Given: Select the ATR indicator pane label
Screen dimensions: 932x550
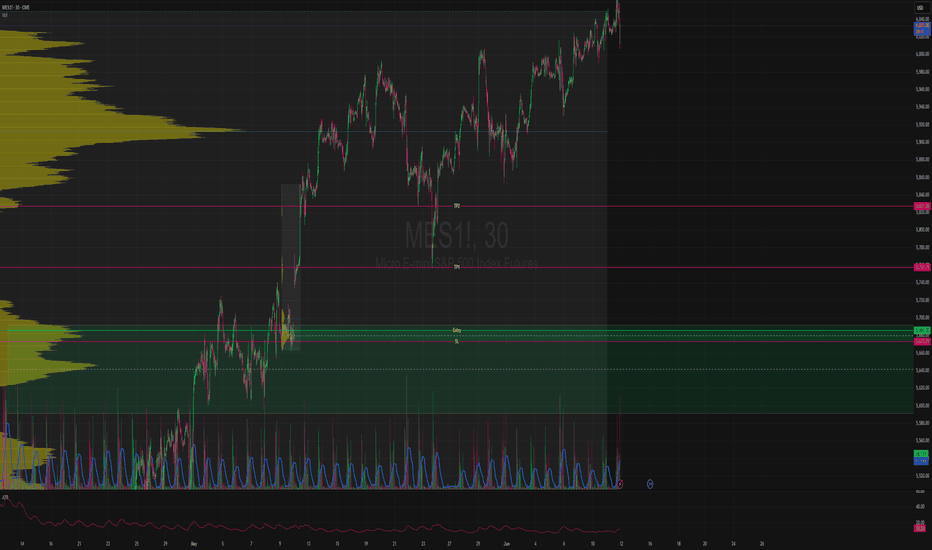Looking at the screenshot, I should click(x=5, y=497).
